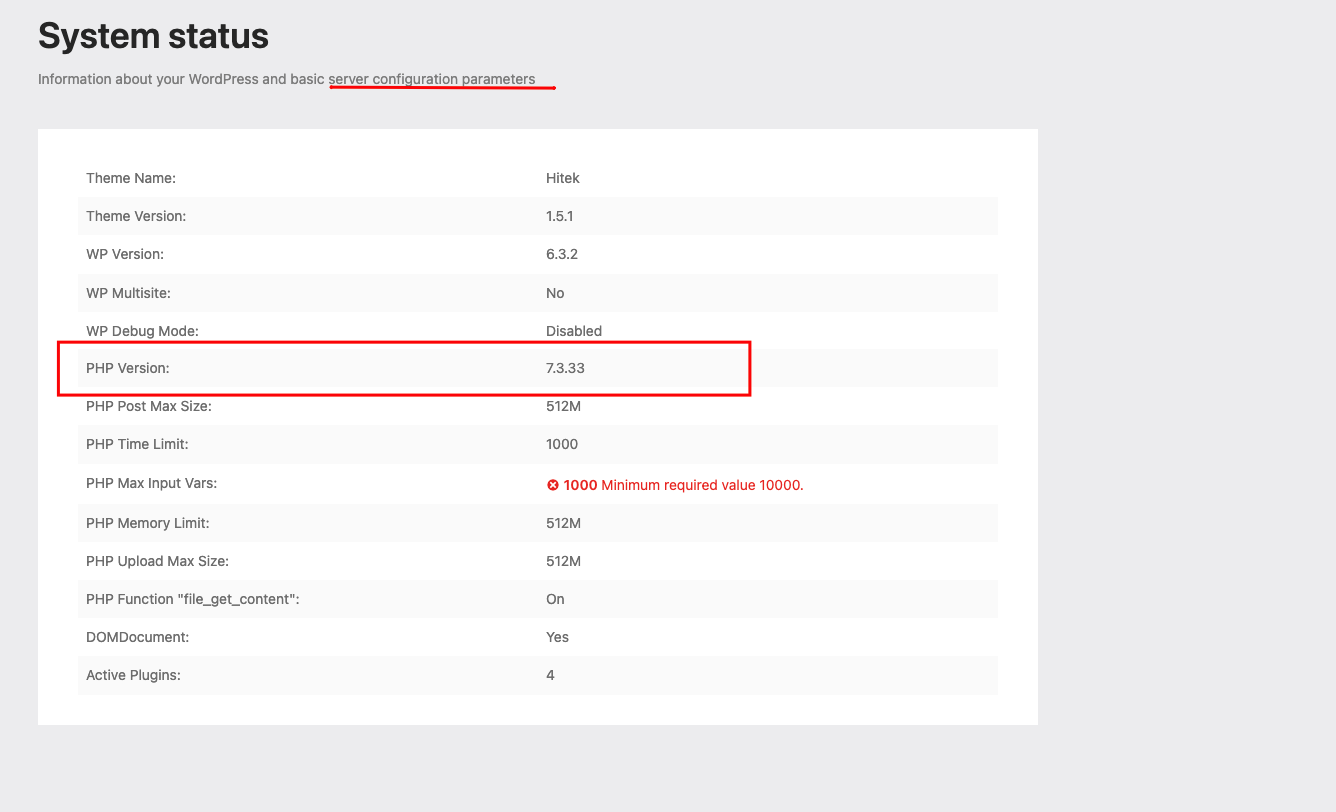Click the No value for WP Multisite
The height and width of the screenshot is (812, 1336).
[x=555, y=293]
